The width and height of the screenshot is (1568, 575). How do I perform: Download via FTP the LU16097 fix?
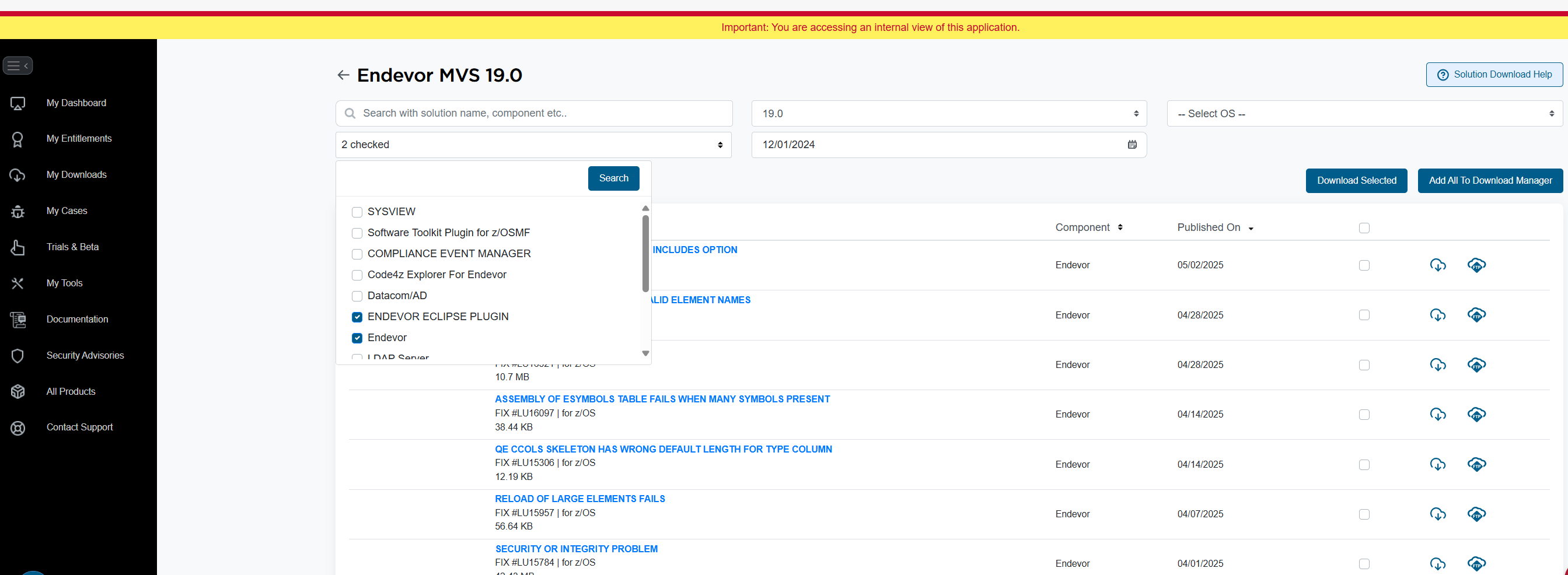pyautogui.click(x=1477, y=415)
